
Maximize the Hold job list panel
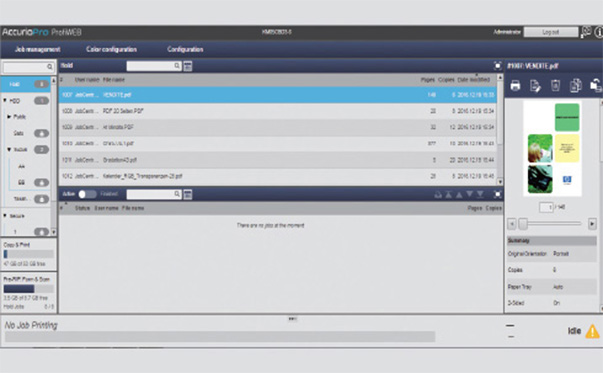(x=498, y=66)
